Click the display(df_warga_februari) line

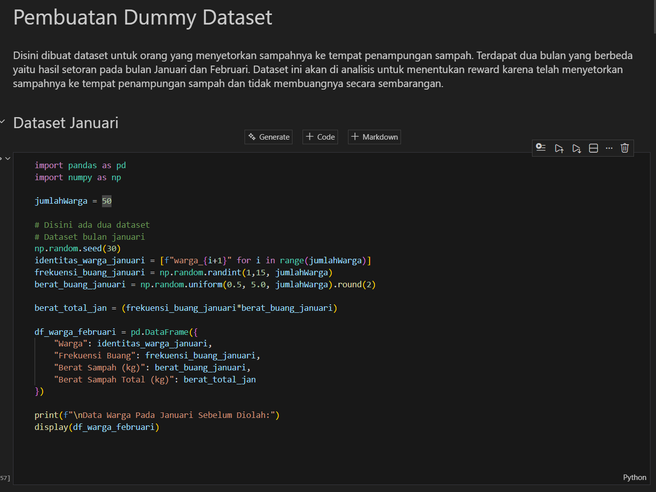tap(97, 427)
